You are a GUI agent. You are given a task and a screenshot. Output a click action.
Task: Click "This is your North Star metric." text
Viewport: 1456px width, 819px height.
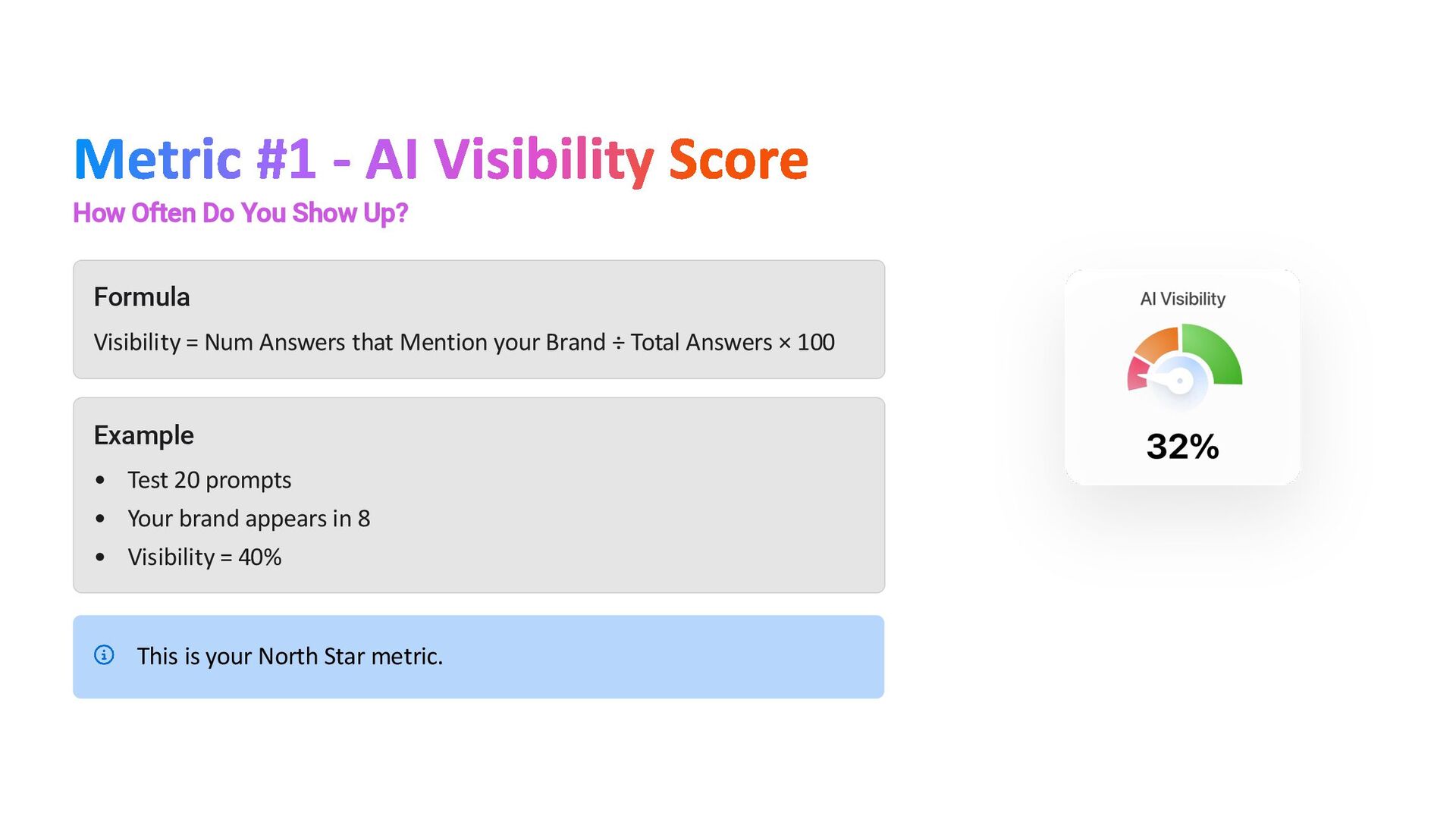point(290,656)
